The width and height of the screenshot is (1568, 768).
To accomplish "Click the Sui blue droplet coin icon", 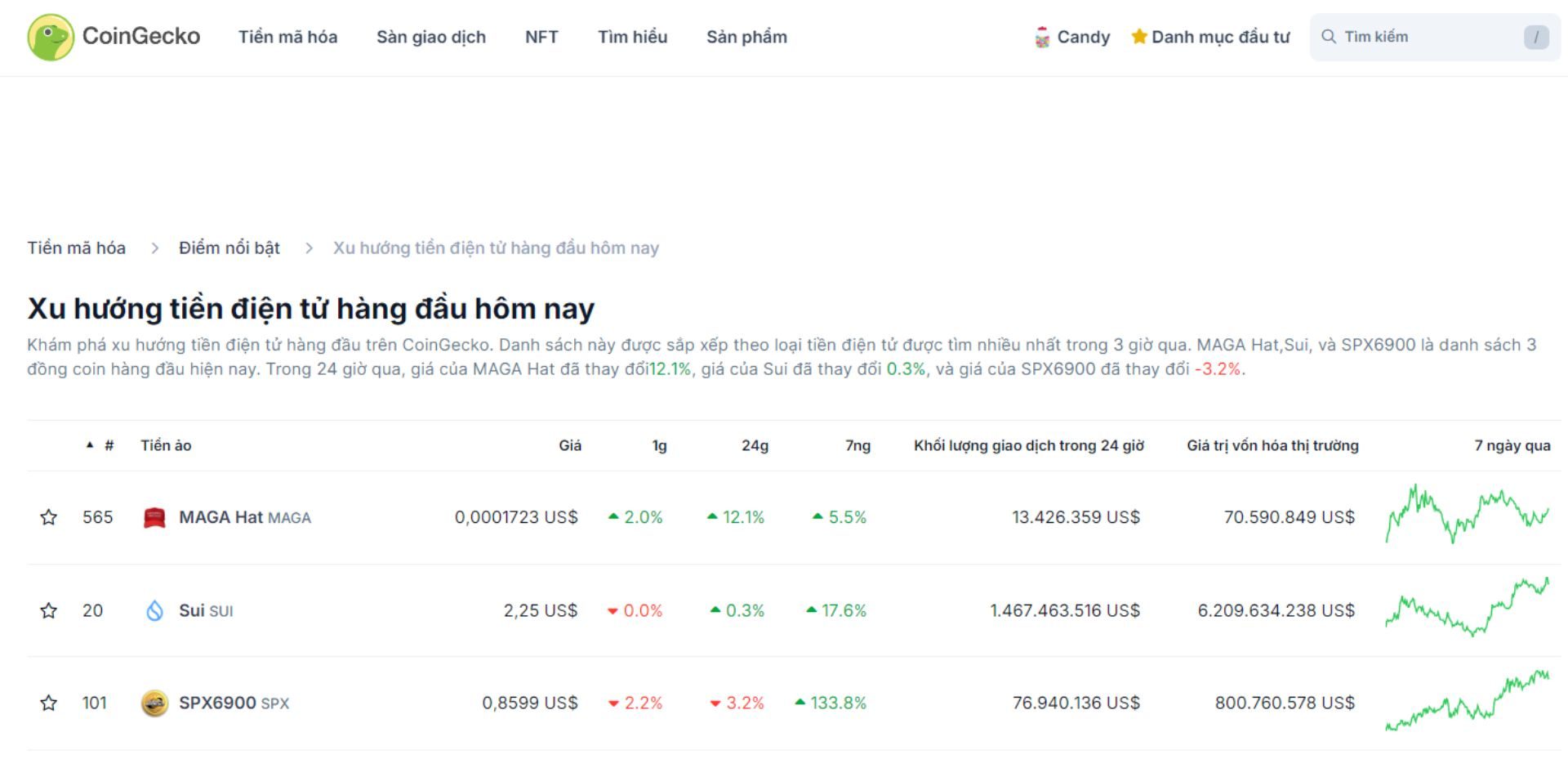I will pyautogui.click(x=158, y=609).
